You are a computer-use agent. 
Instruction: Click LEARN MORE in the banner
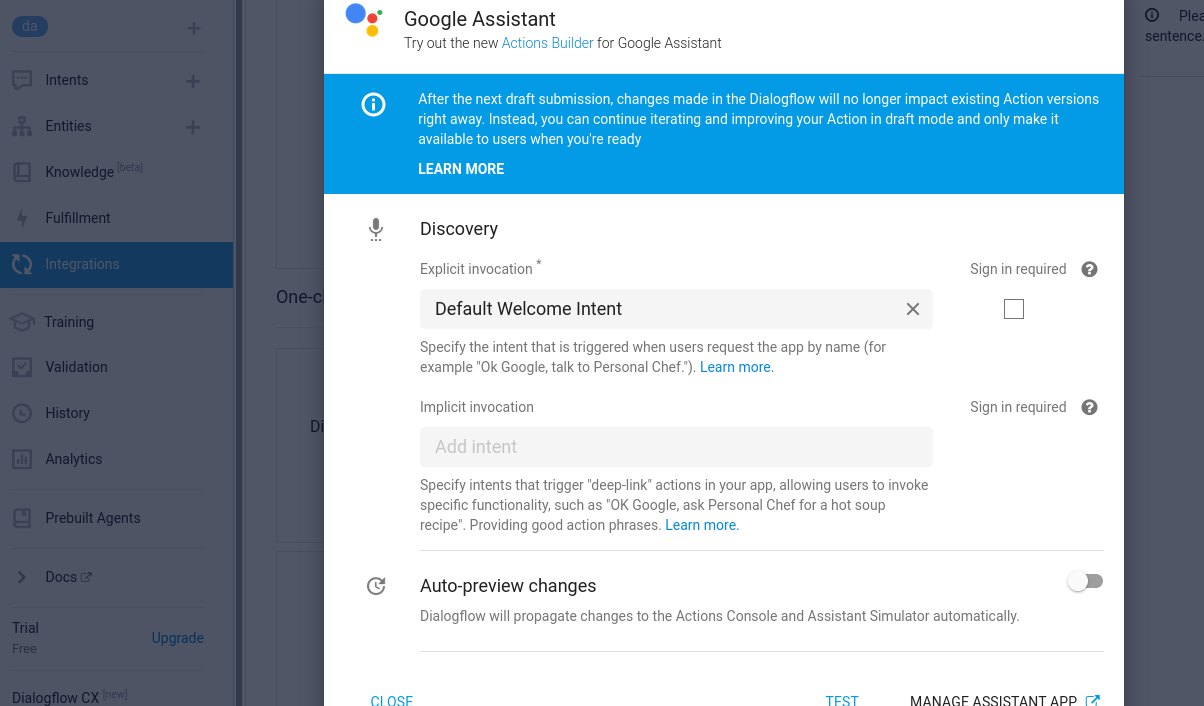(461, 169)
